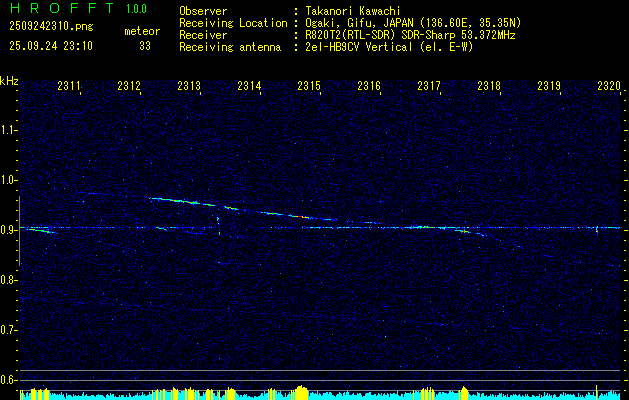Viewport: 629px width, 400px height.
Task: Select the 2320 time marker
Action: point(609,86)
